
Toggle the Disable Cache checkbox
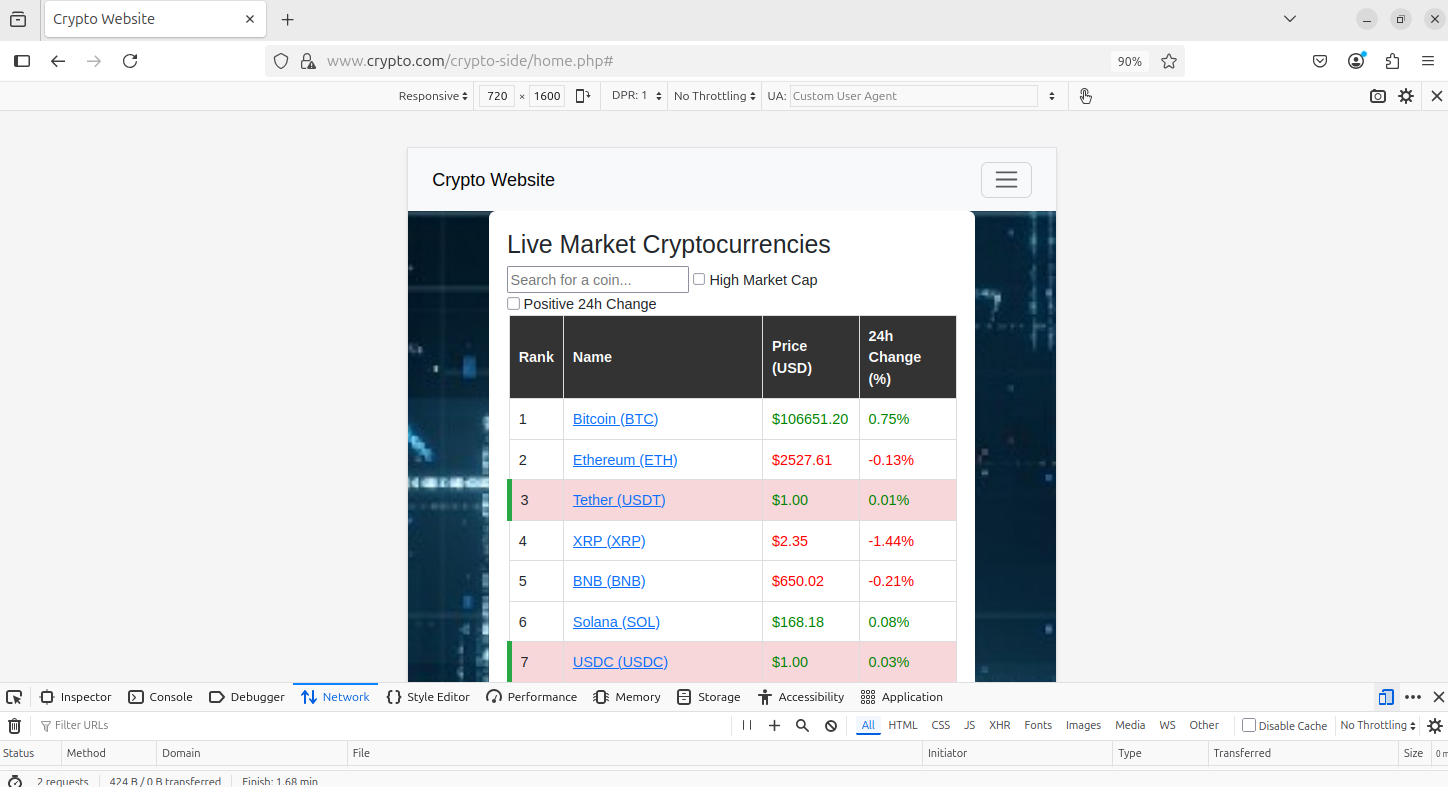coord(1249,725)
